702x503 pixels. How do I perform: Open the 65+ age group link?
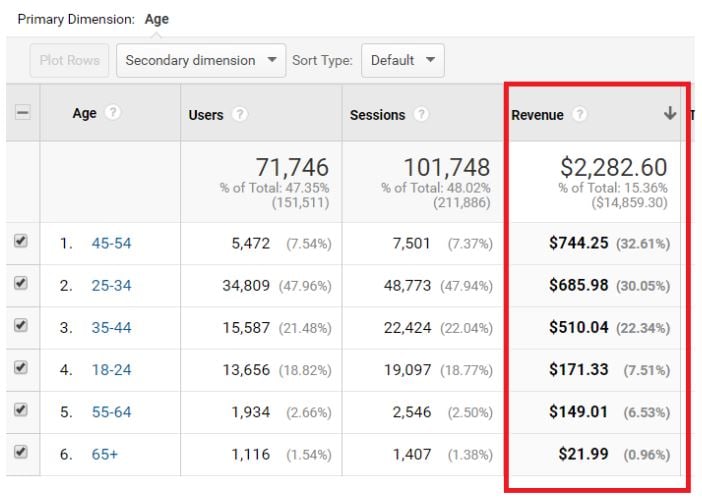[105, 454]
